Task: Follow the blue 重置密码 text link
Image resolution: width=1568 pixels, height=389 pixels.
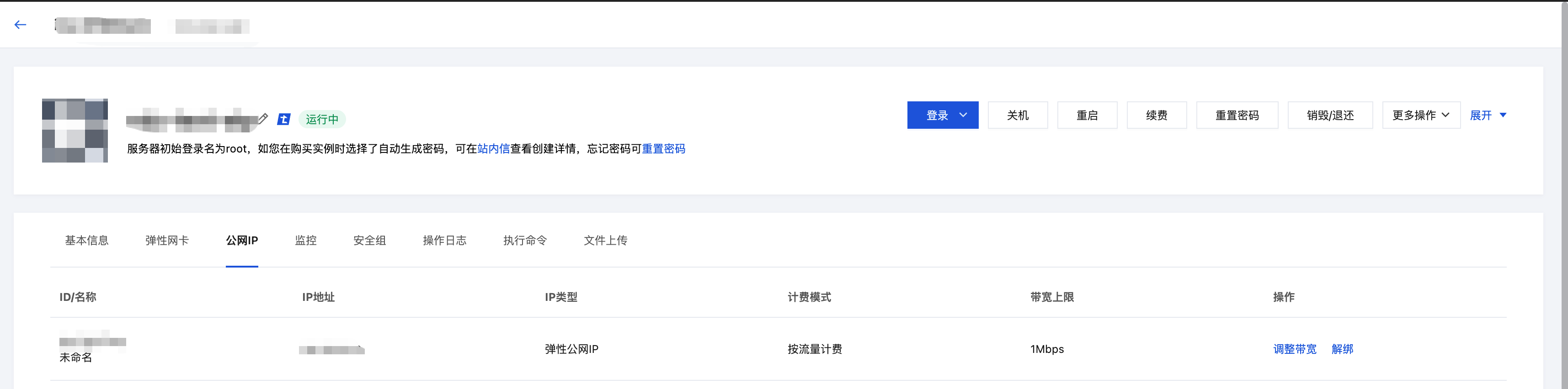Action: pyautogui.click(x=663, y=149)
